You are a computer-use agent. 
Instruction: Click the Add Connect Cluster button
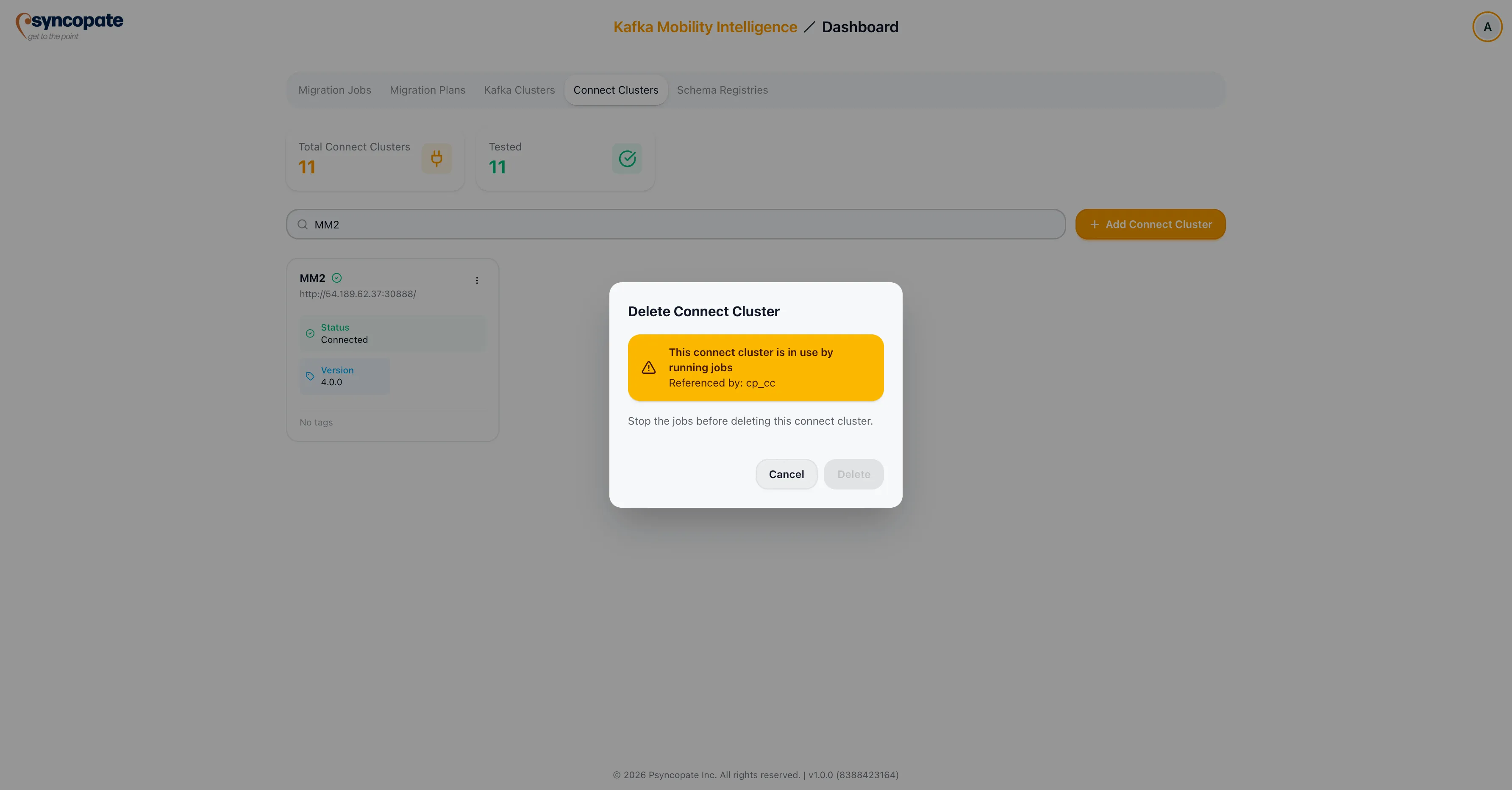[x=1150, y=224]
